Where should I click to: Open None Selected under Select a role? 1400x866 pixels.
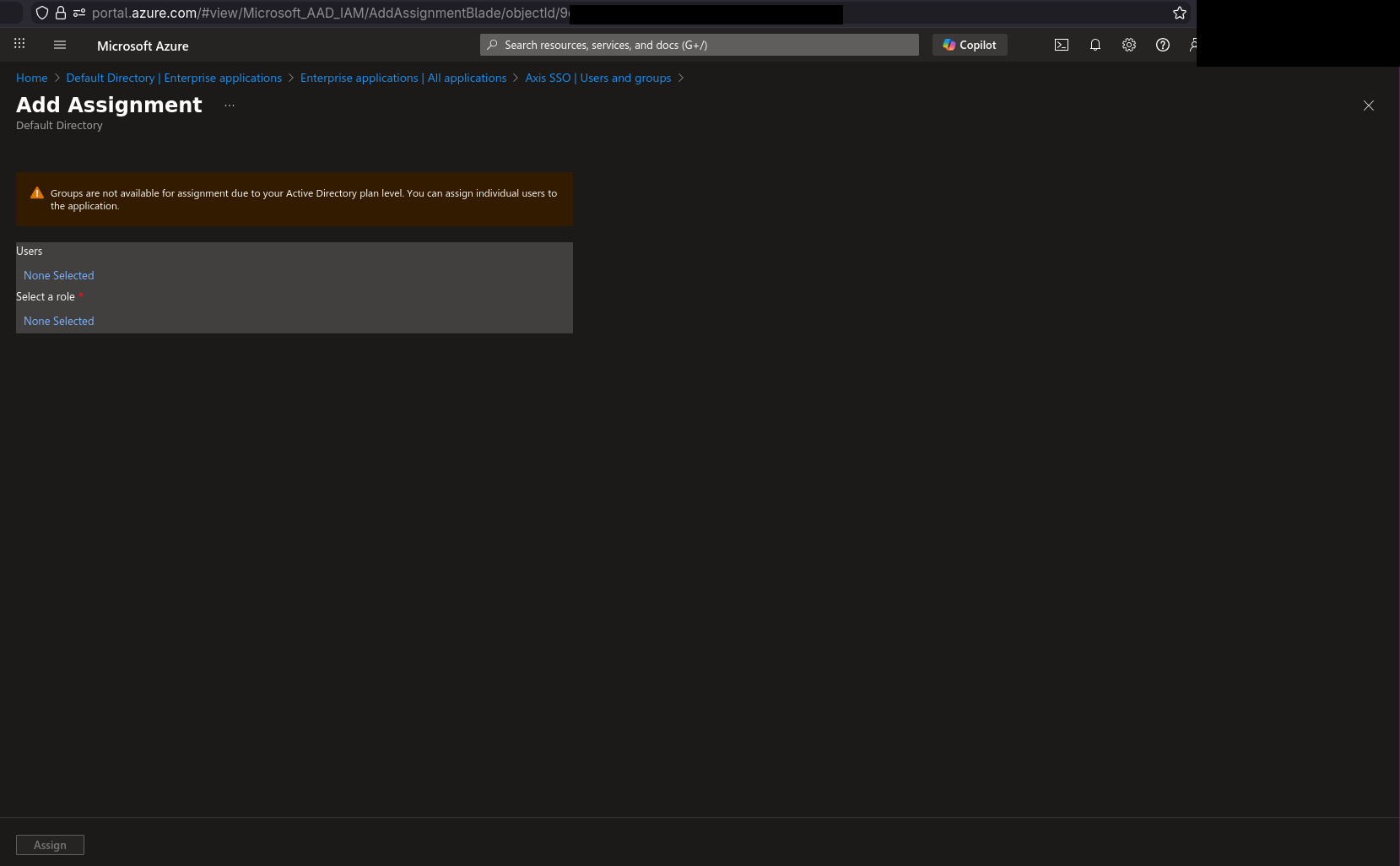click(58, 321)
